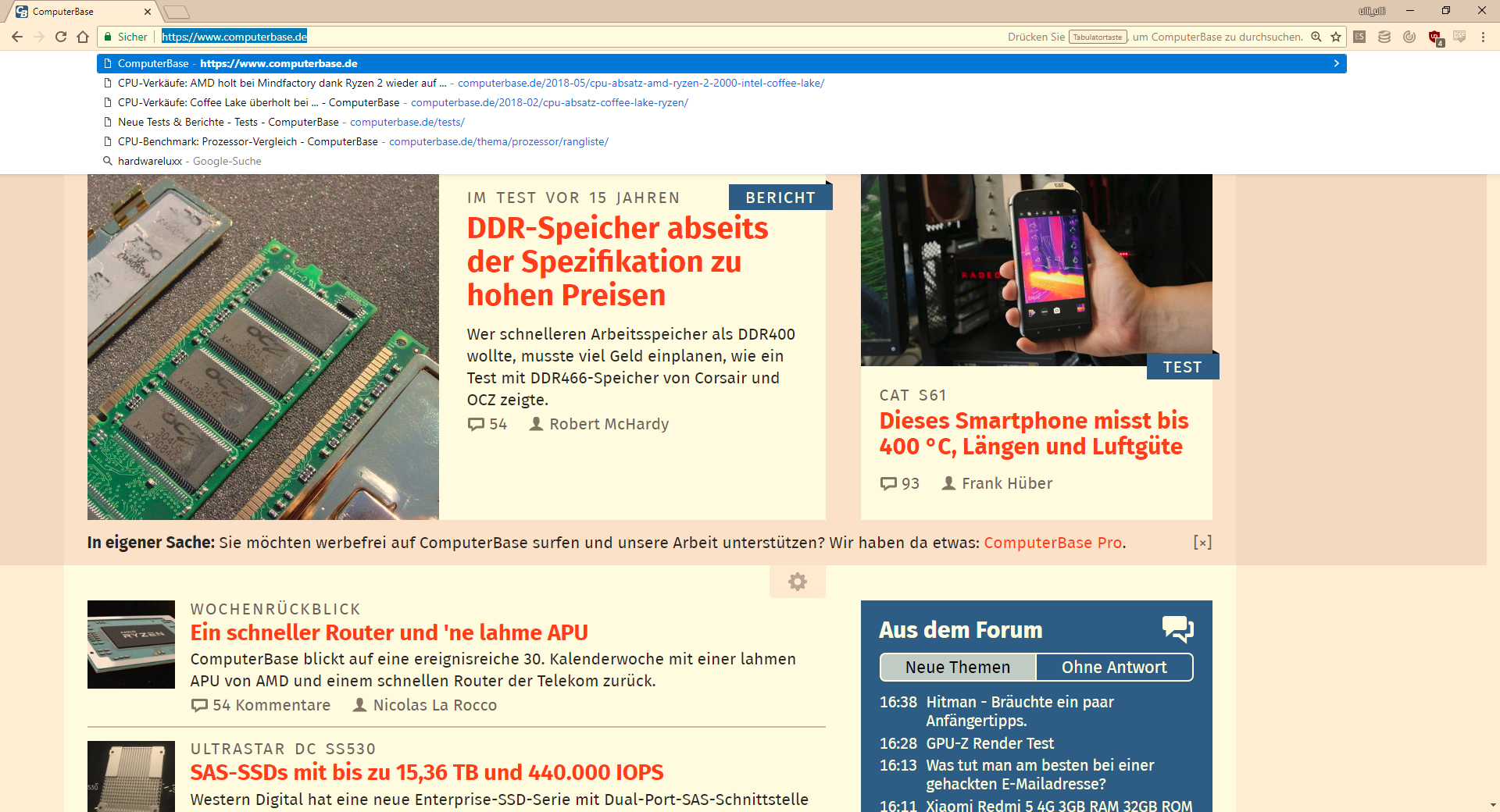Click the CAT S61 smartphone photo
1500x812 pixels.
[1037, 270]
